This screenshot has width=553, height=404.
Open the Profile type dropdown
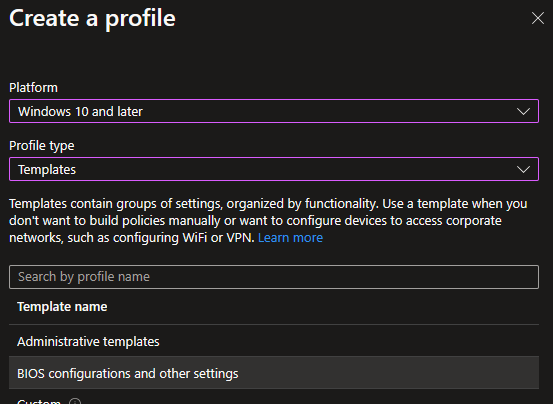pos(274,169)
